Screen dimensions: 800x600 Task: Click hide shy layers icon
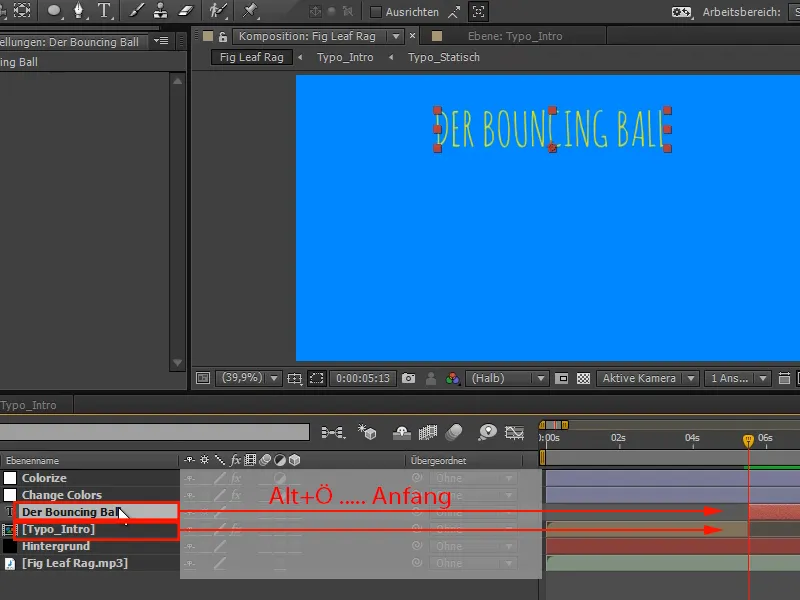tap(402, 433)
